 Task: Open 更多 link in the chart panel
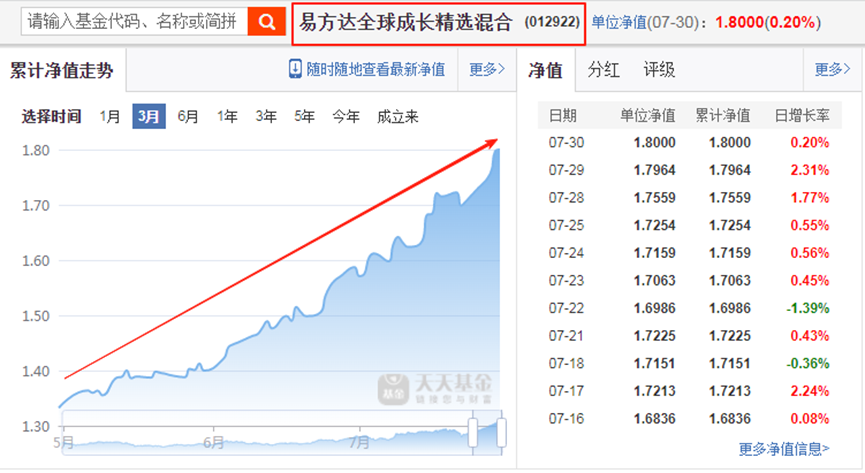pos(487,69)
